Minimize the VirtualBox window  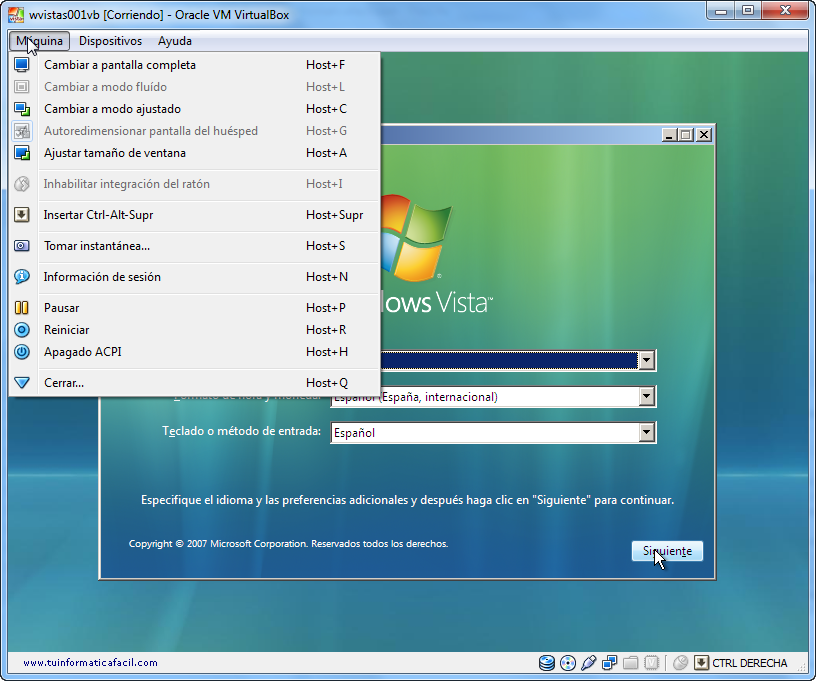(x=721, y=11)
